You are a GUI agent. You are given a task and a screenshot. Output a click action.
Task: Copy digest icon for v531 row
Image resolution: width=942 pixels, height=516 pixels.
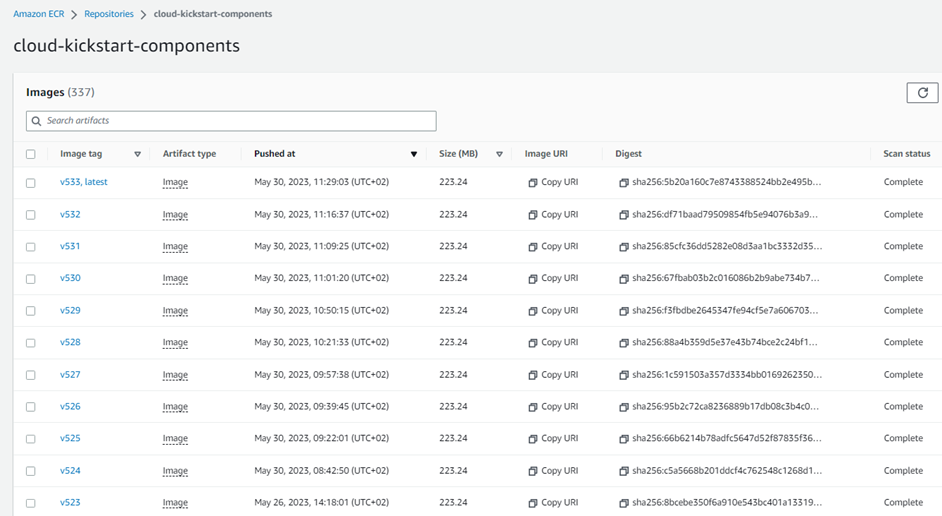tap(624, 247)
